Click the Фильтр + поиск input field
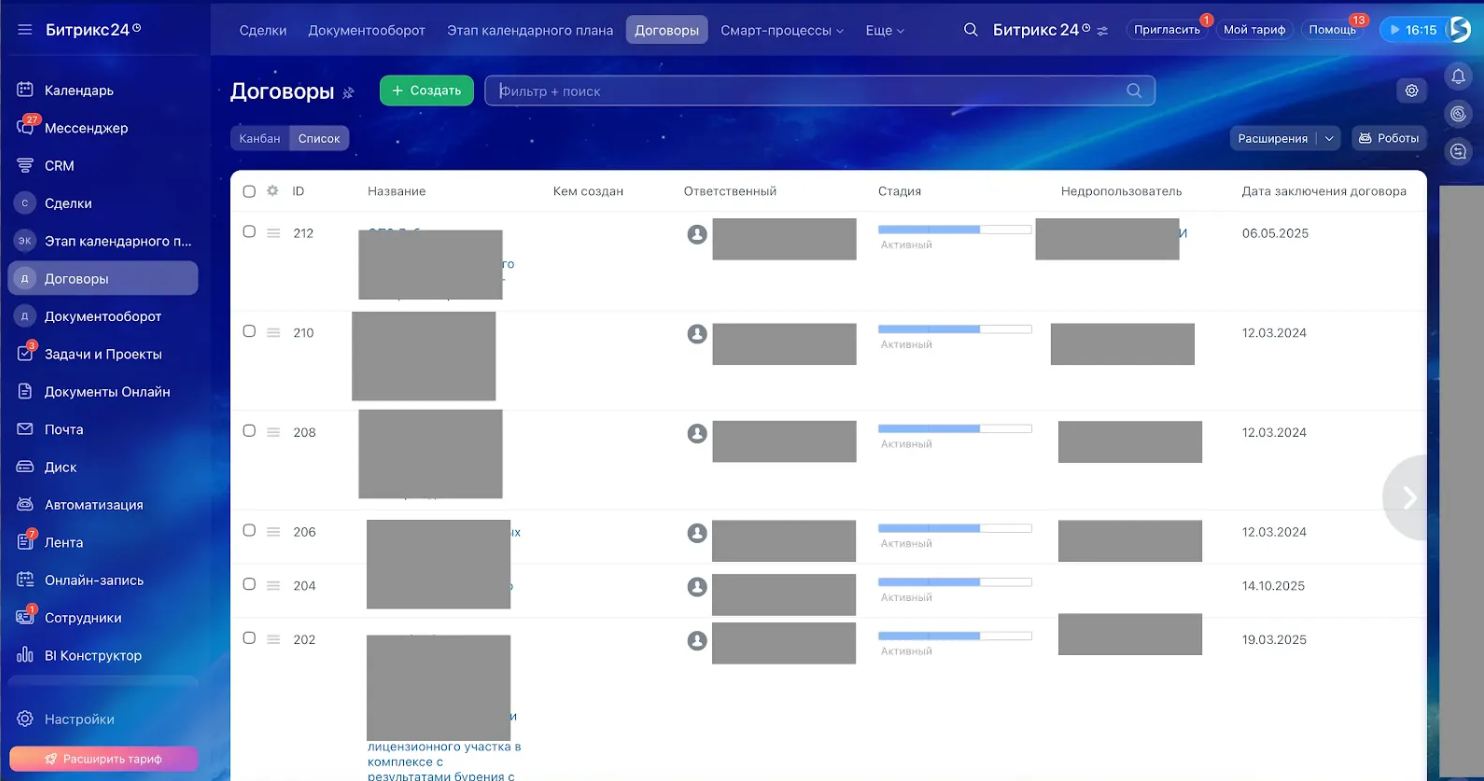 (810, 91)
